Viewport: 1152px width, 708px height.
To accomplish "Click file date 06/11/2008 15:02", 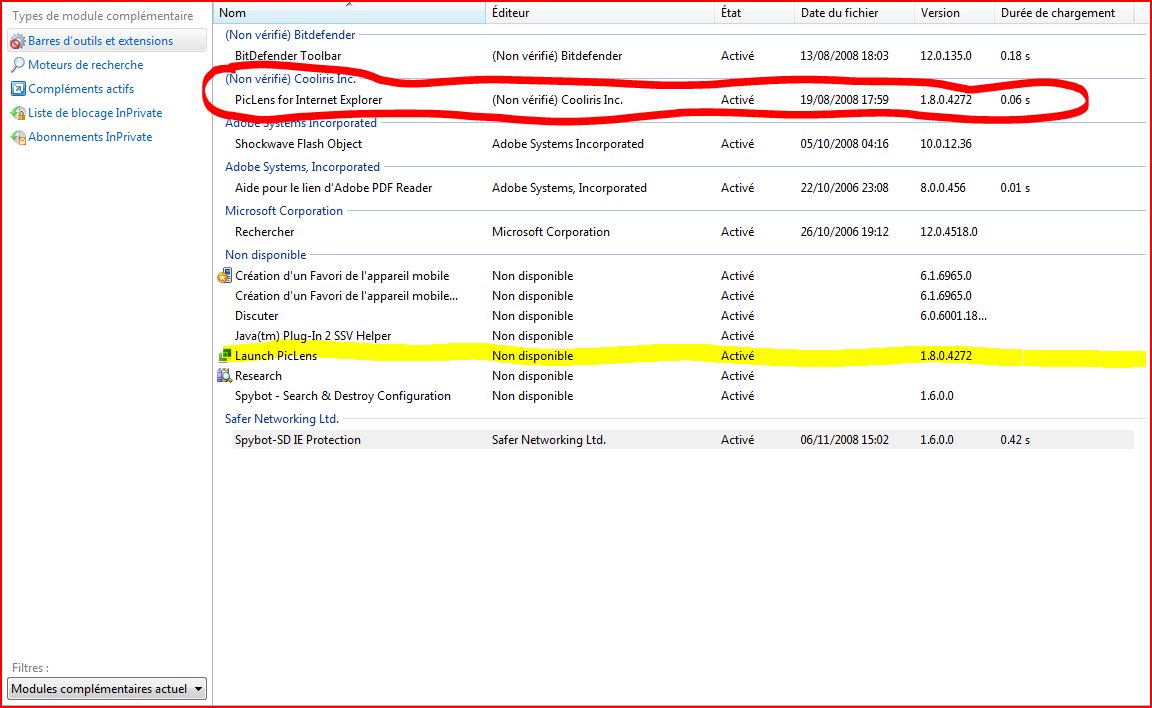I will tap(844, 440).
